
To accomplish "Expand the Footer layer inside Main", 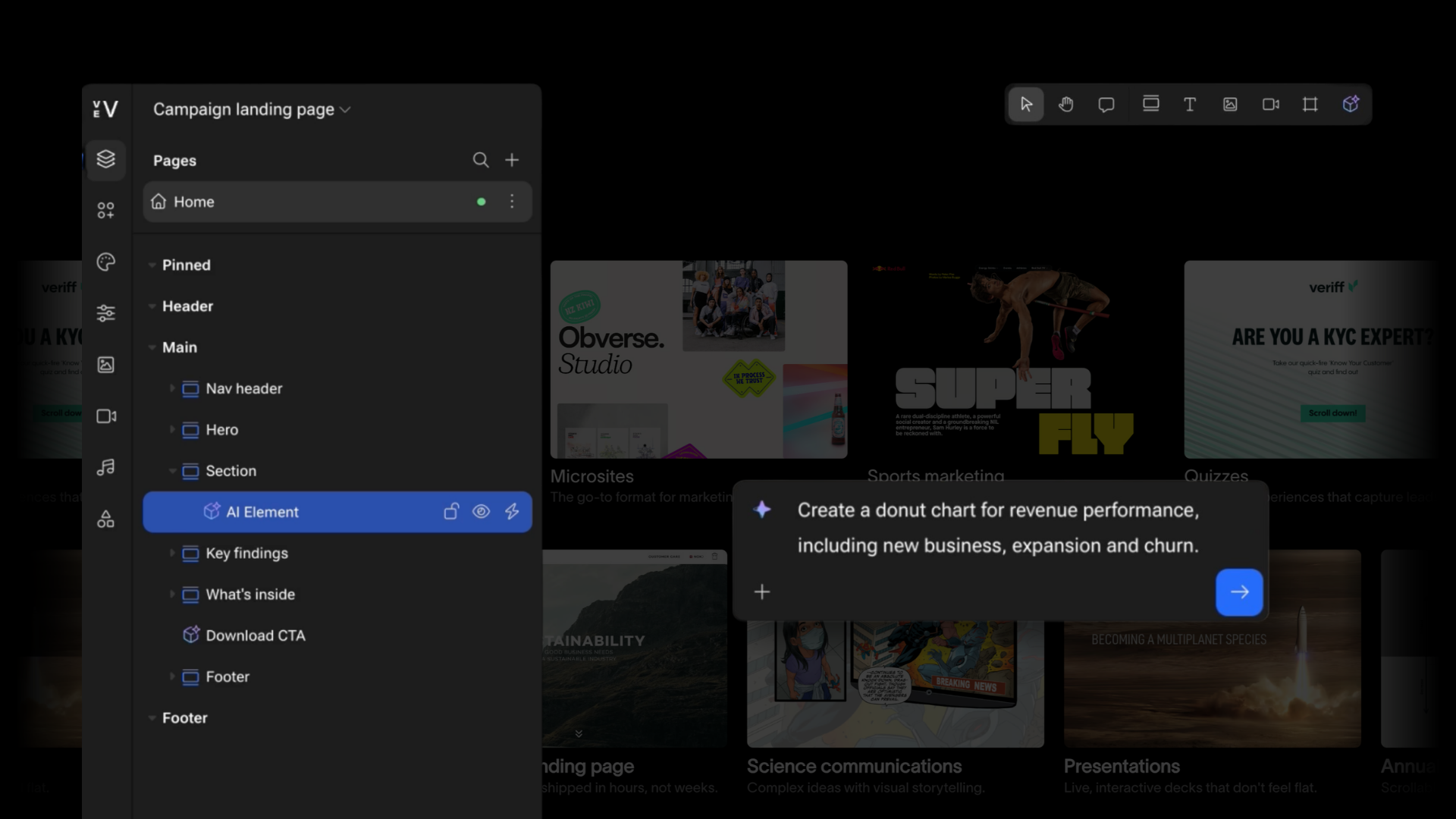I will click(172, 676).
